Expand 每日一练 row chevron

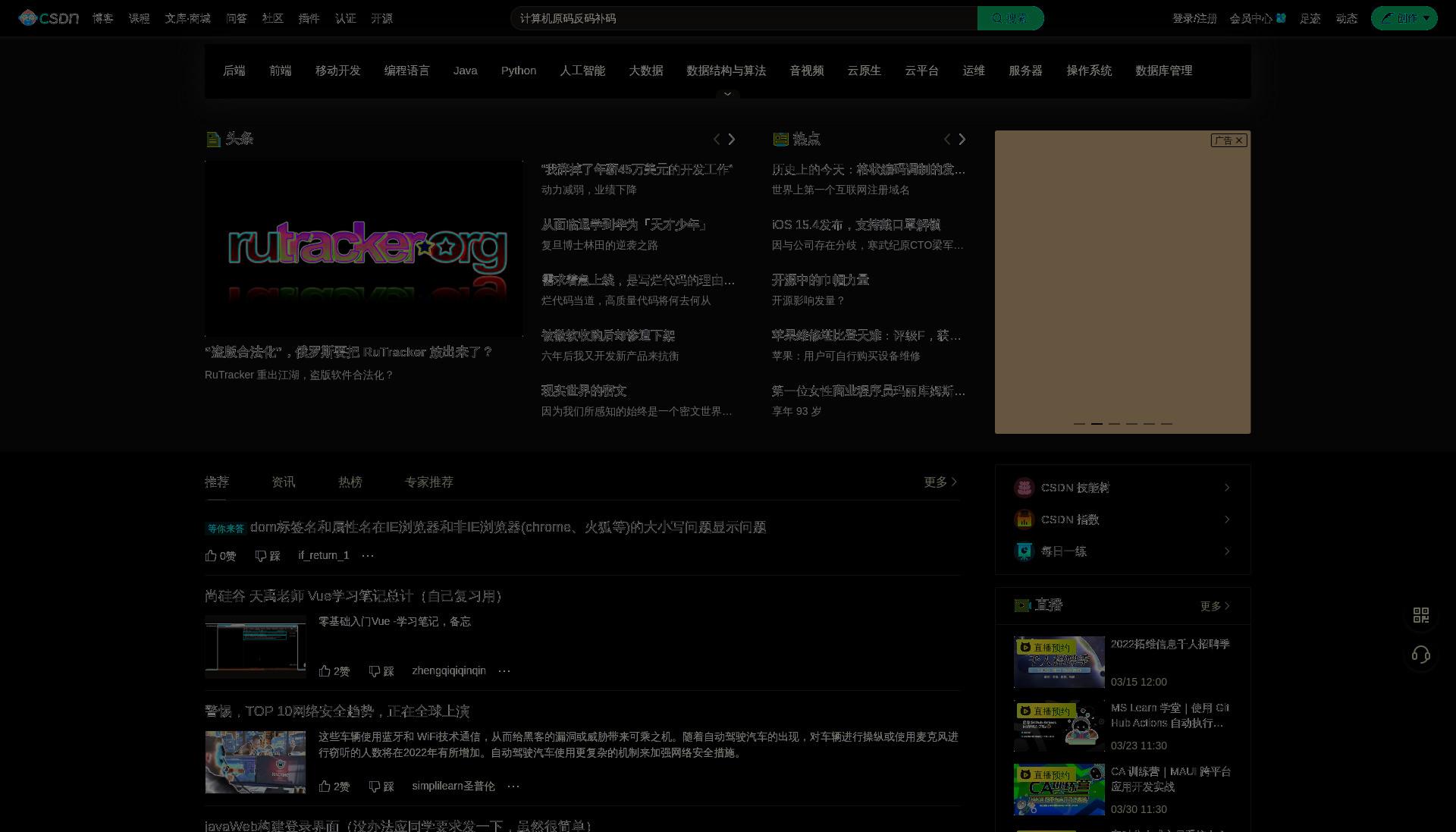pyautogui.click(x=1227, y=551)
